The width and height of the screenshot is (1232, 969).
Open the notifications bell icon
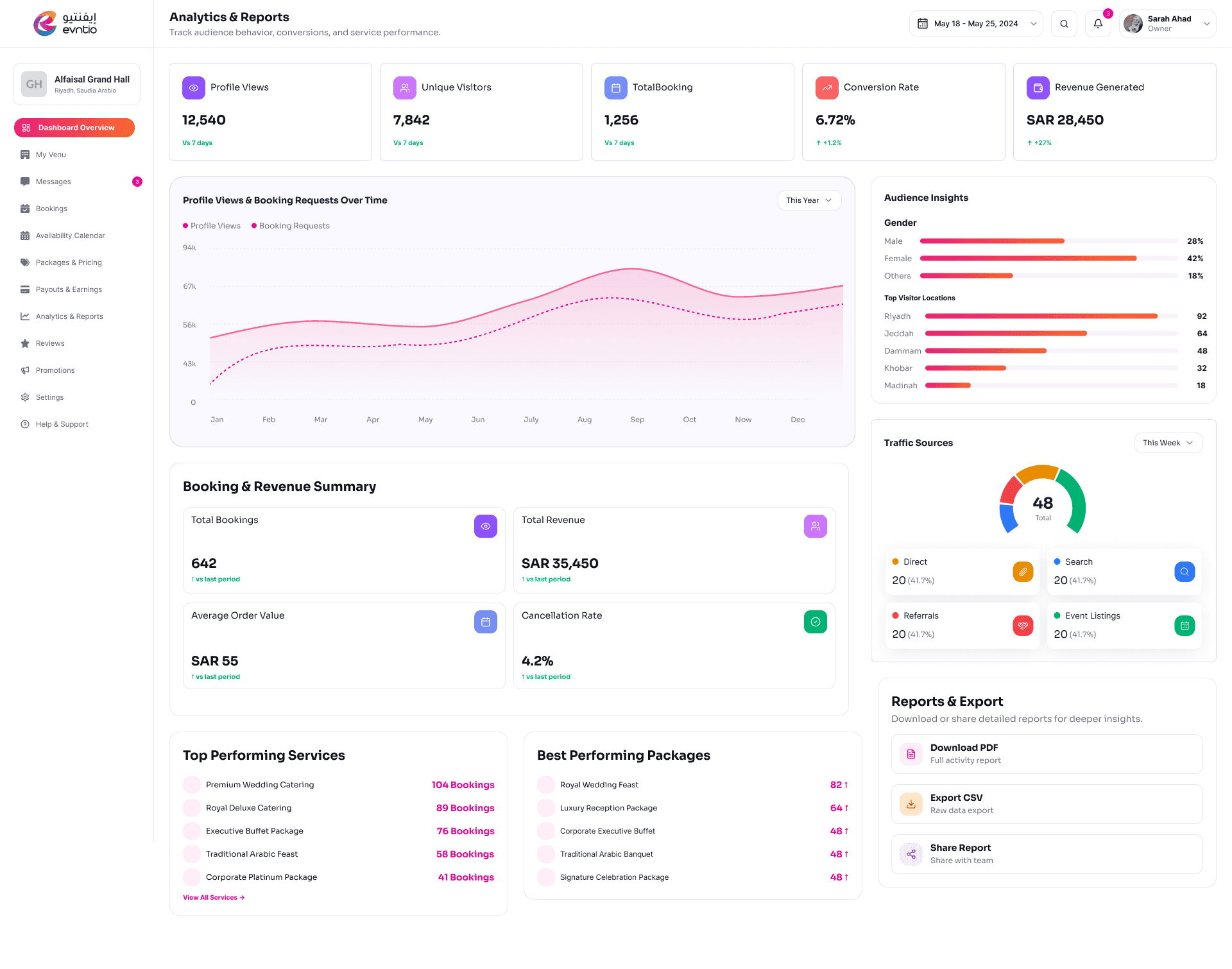[1098, 24]
